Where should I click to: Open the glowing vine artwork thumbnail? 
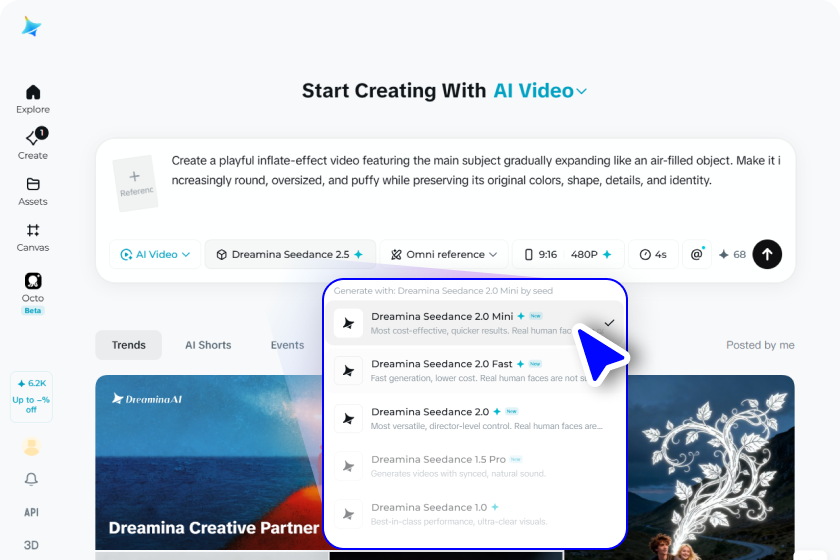[710, 467]
